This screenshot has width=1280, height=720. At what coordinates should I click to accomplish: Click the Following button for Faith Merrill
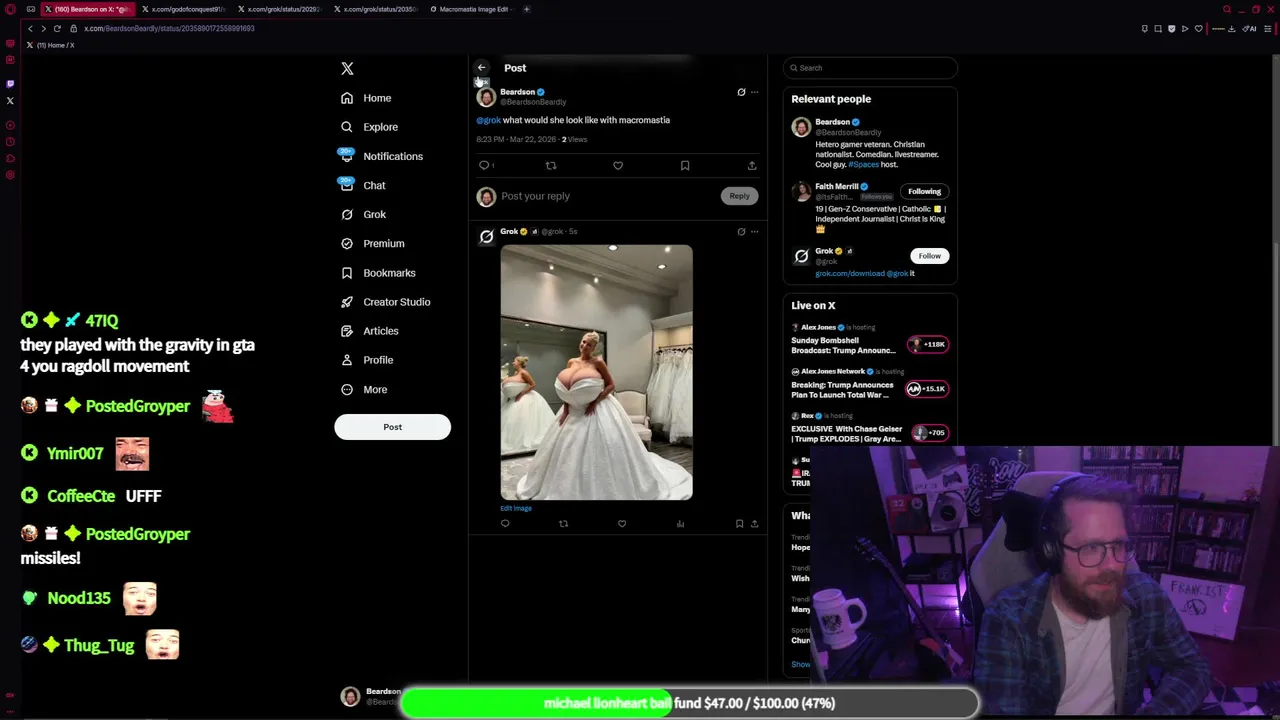924,191
